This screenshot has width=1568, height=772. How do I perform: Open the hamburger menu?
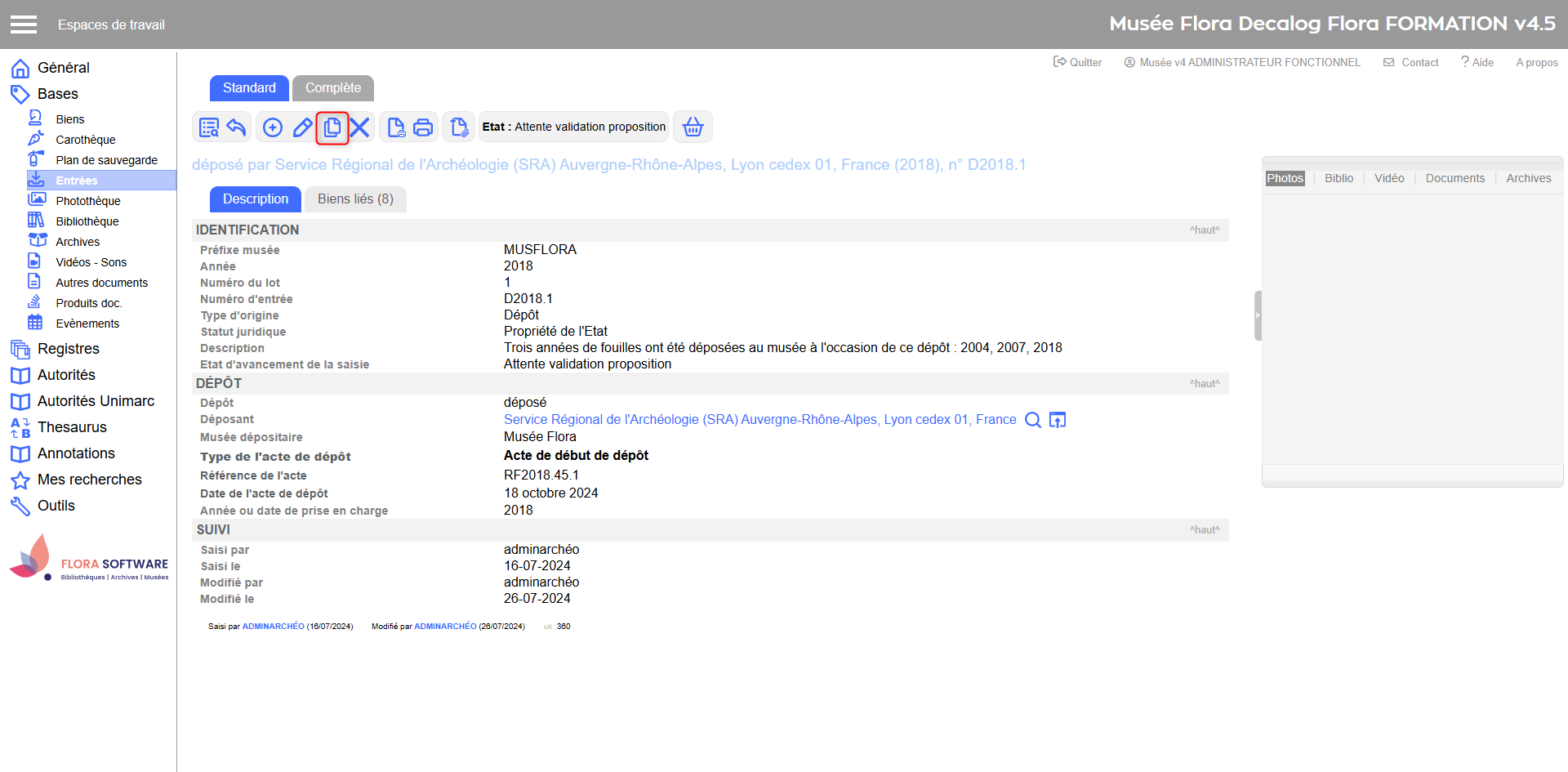click(24, 25)
